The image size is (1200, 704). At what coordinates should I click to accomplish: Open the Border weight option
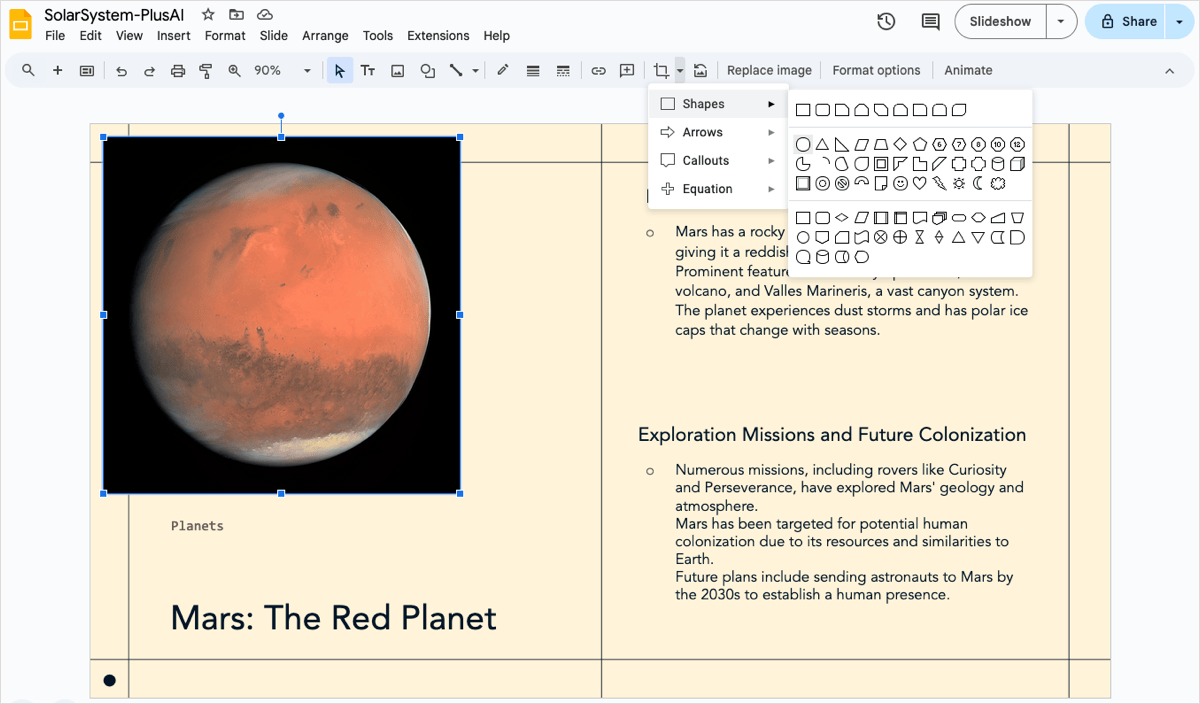click(x=533, y=71)
